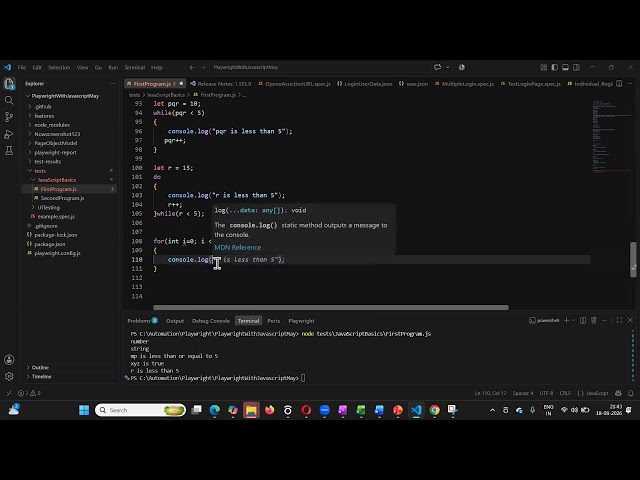Close the terminal panel

(x=630, y=320)
